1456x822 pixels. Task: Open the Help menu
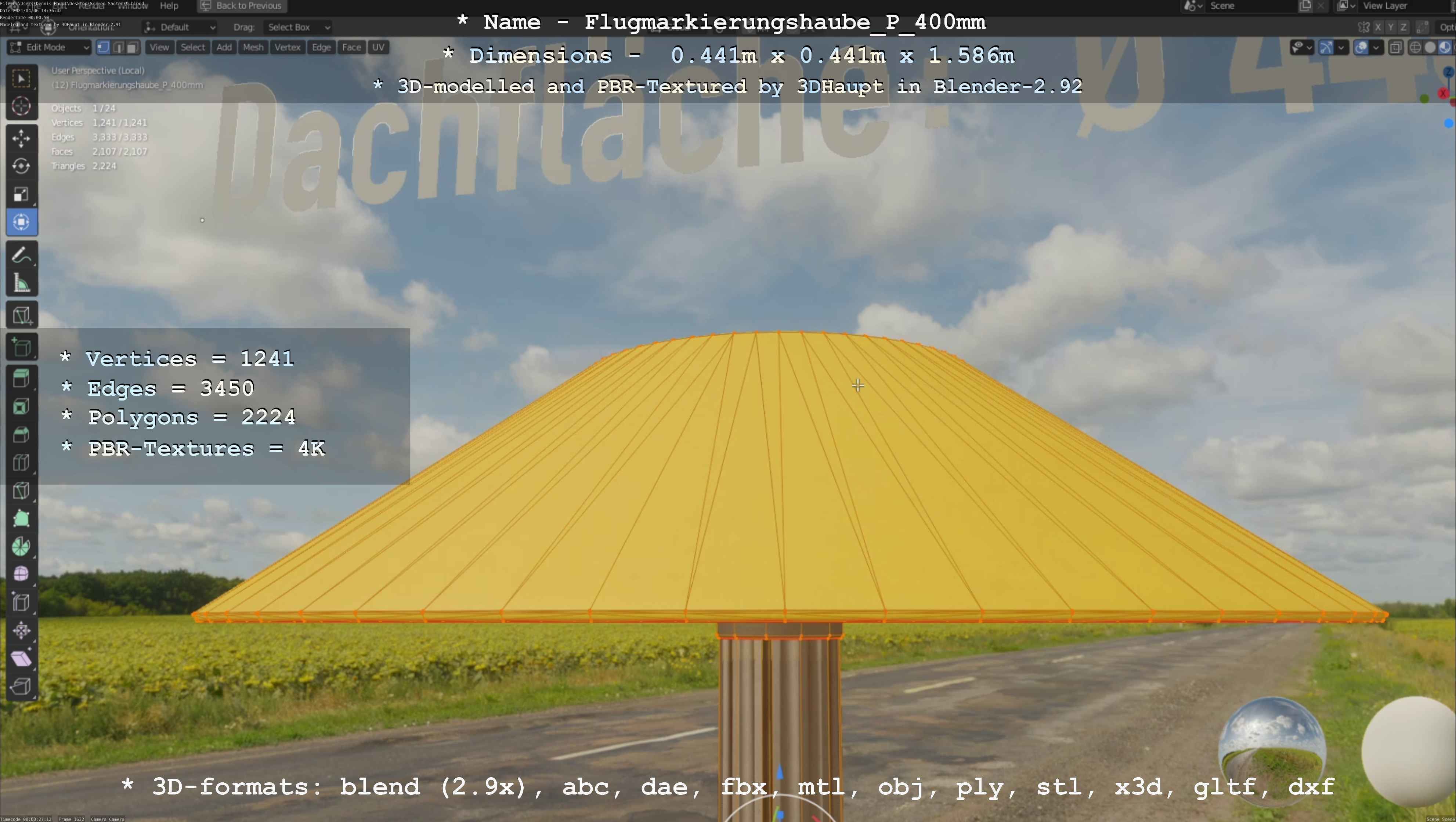(x=169, y=6)
